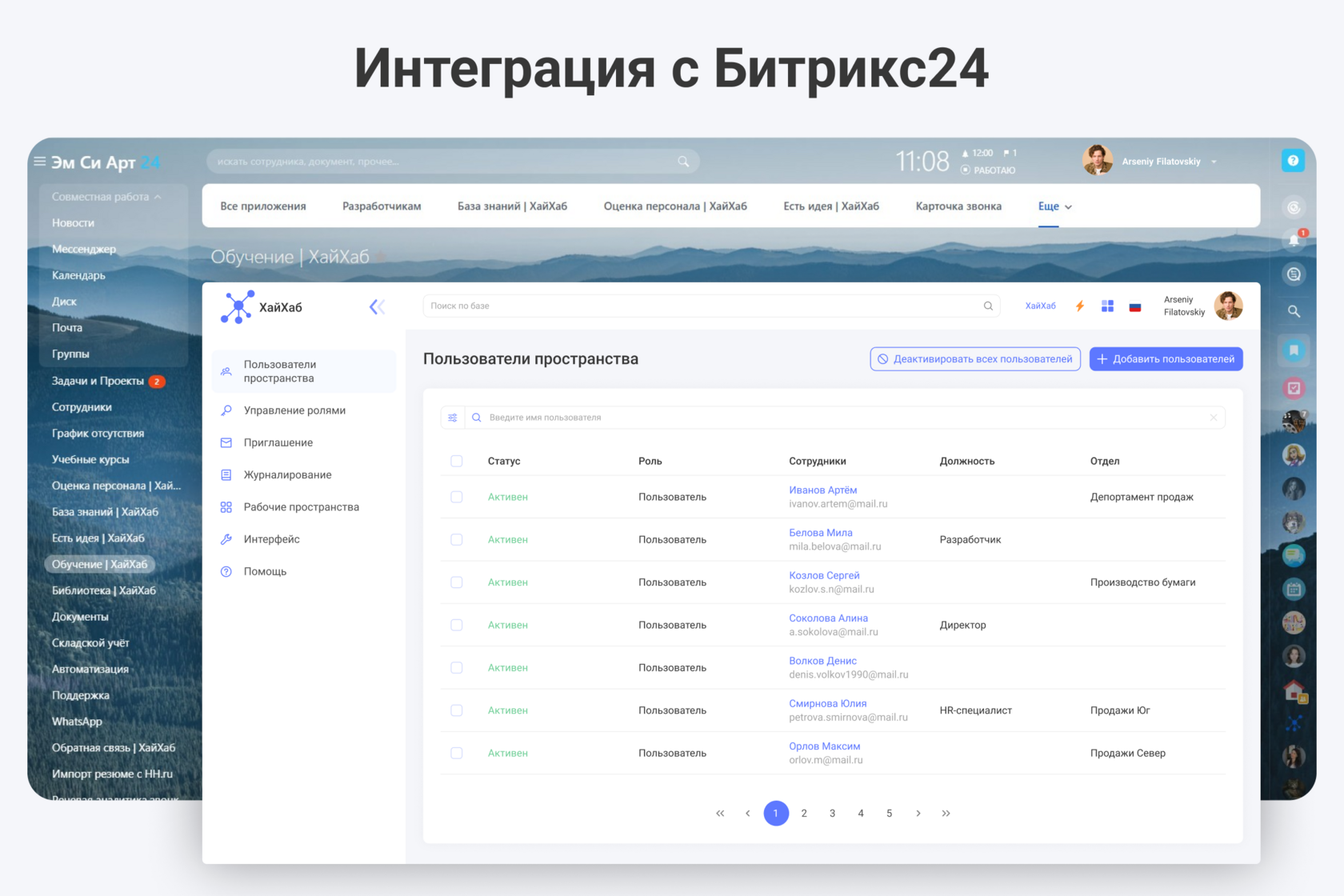
Task: Select all users with header checkbox
Action: 457,461
